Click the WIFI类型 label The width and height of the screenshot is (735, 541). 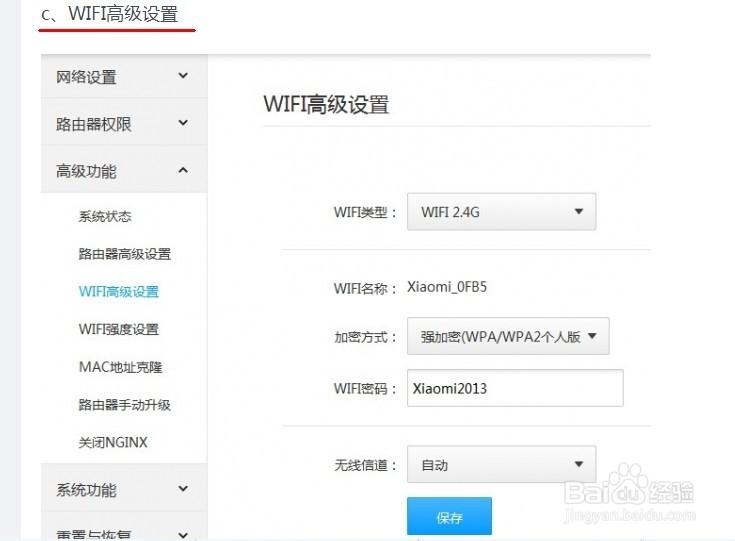(x=365, y=212)
